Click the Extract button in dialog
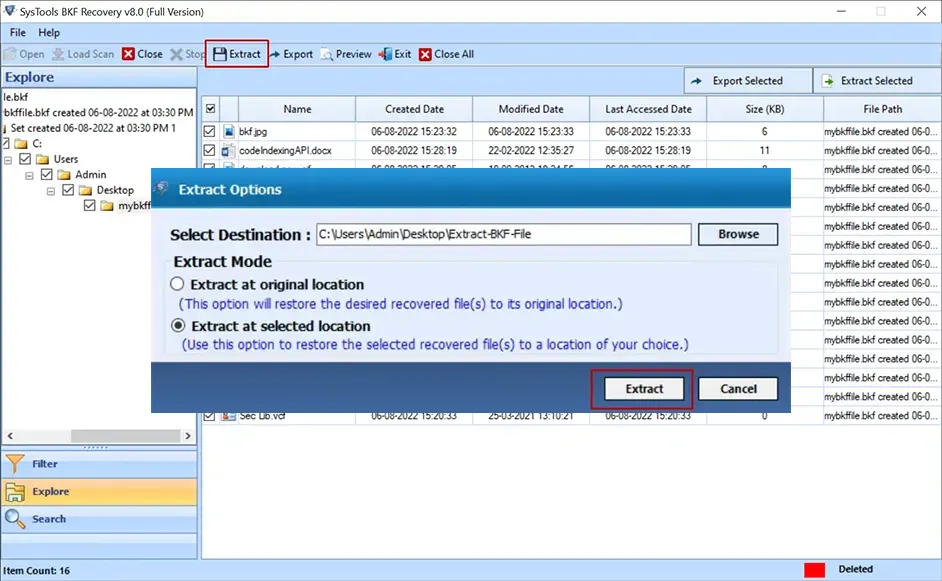This screenshot has width=942, height=581. [644, 389]
